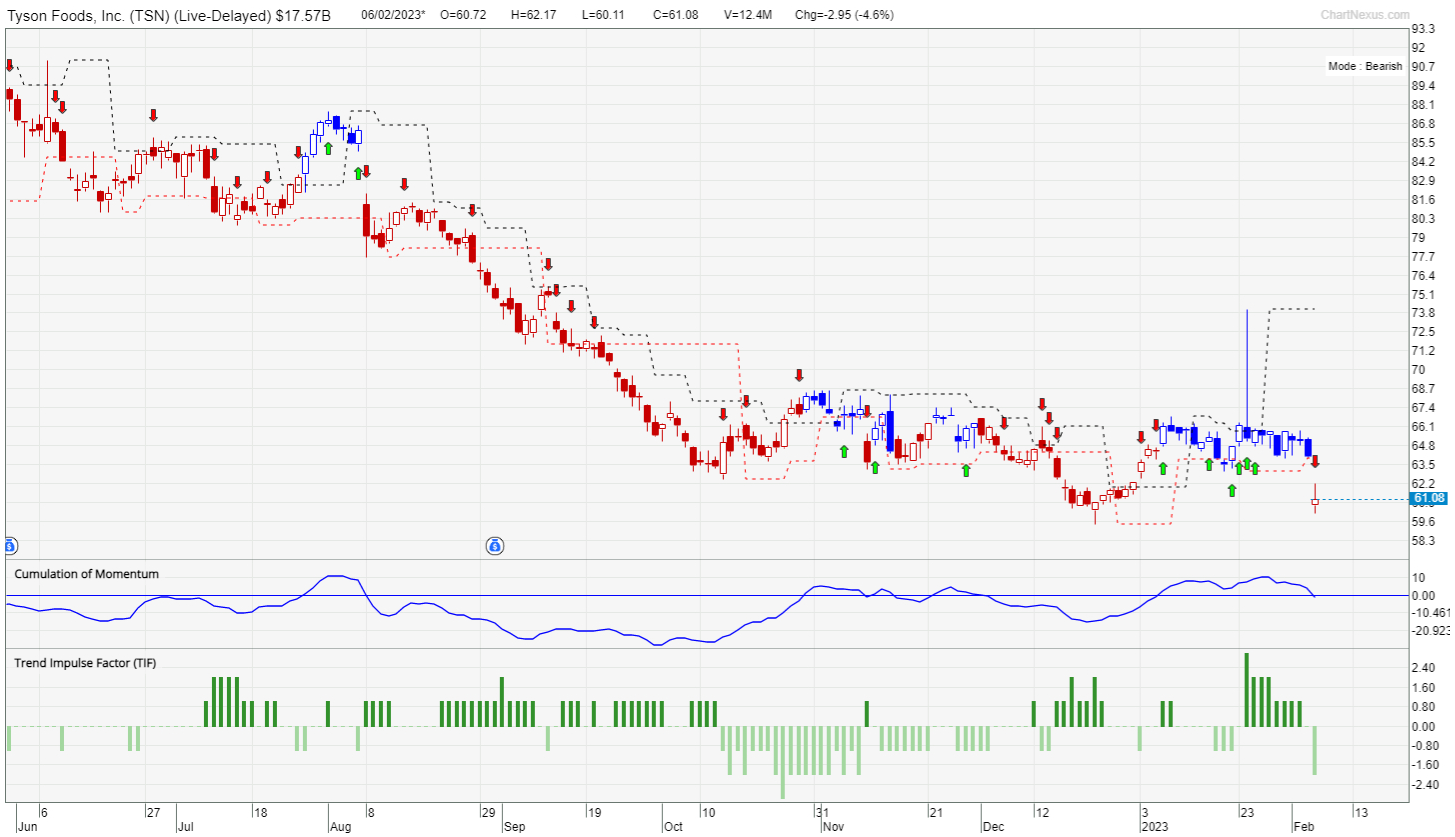Click the dividend dollar icon near September

pos(495,546)
